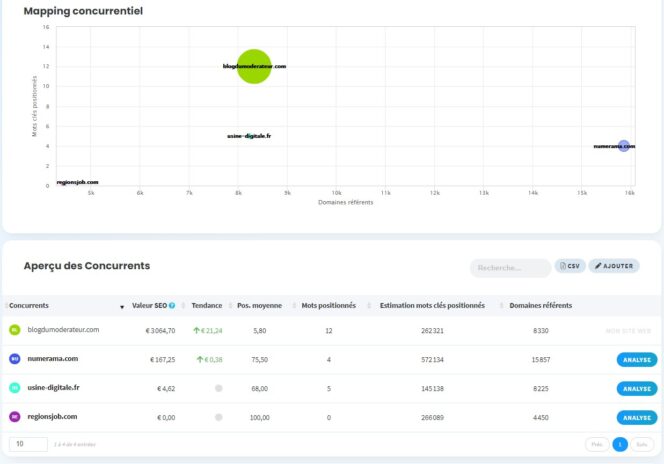Viewport: 664px width, 464px height.
Task: Open the Valeur SEO help icon
Action: [172, 305]
